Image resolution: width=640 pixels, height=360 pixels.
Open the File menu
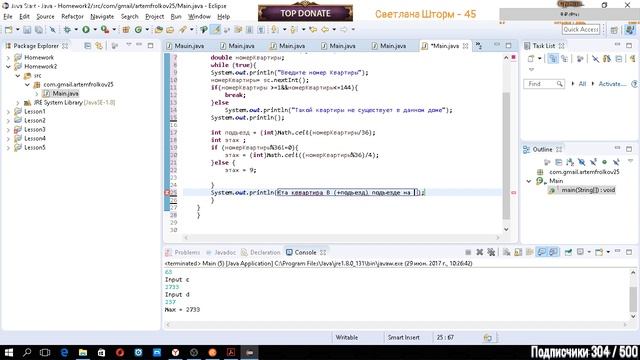coord(8,17)
